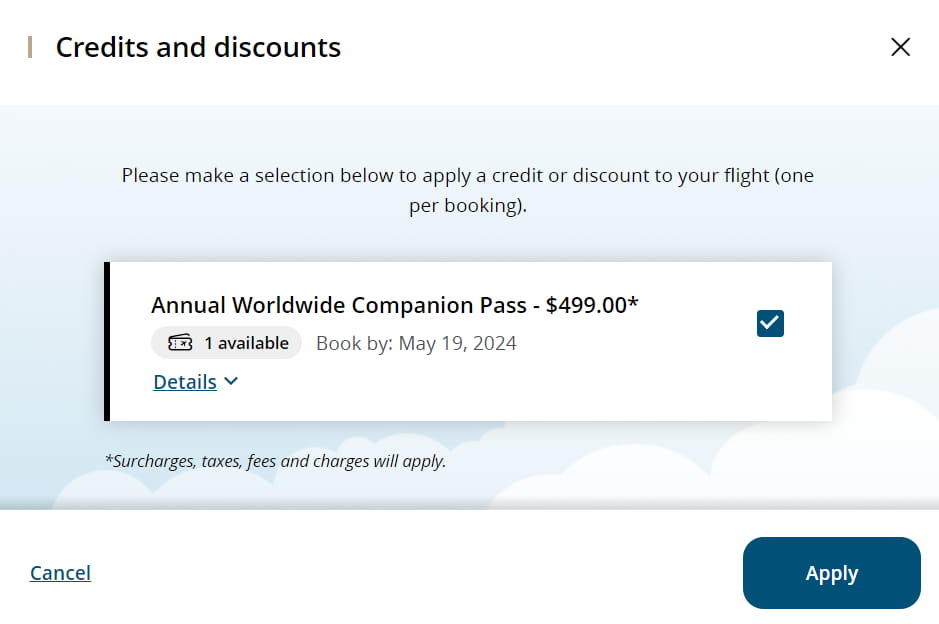Click the ticket icon beside 1 available
939x624 pixels.
click(x=180, y=343)
